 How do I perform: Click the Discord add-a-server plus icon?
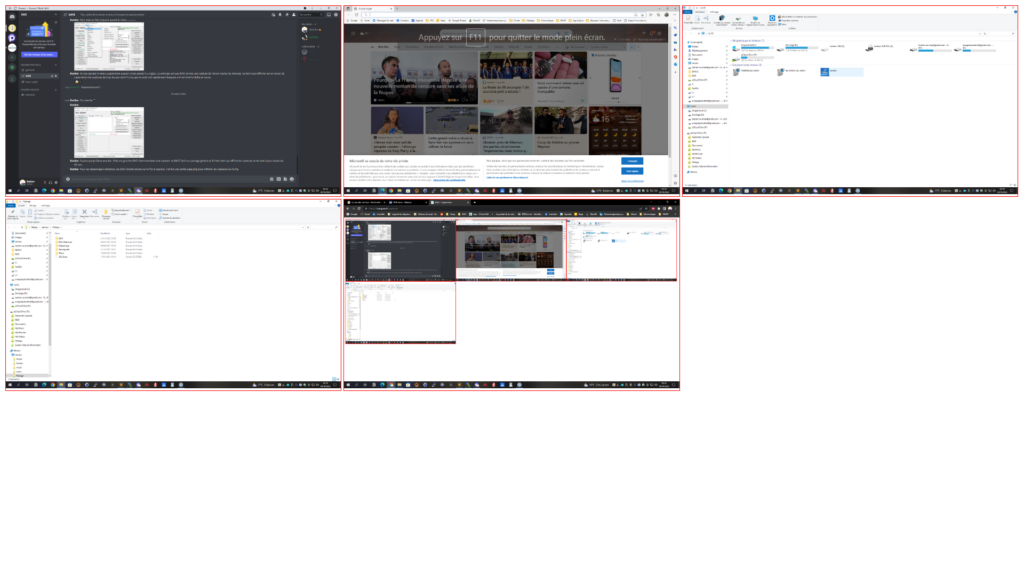click(x=12, y=57)
